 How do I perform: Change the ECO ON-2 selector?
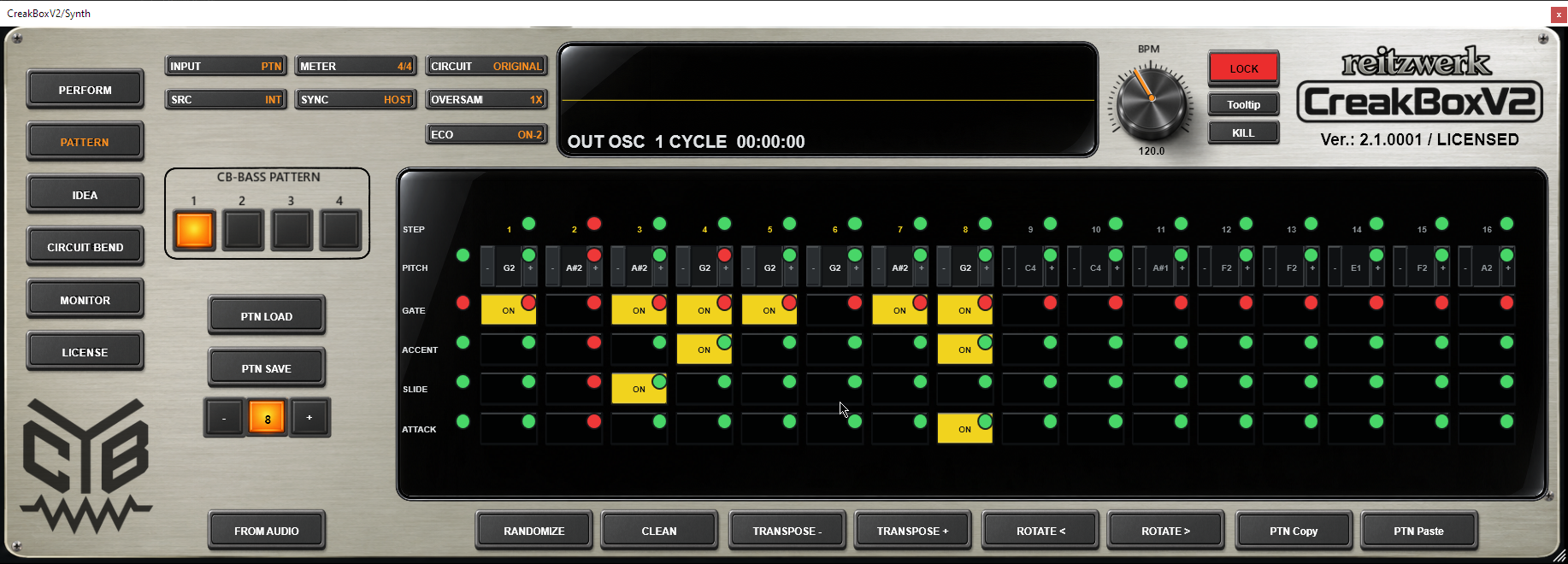[x=486, y=134]
